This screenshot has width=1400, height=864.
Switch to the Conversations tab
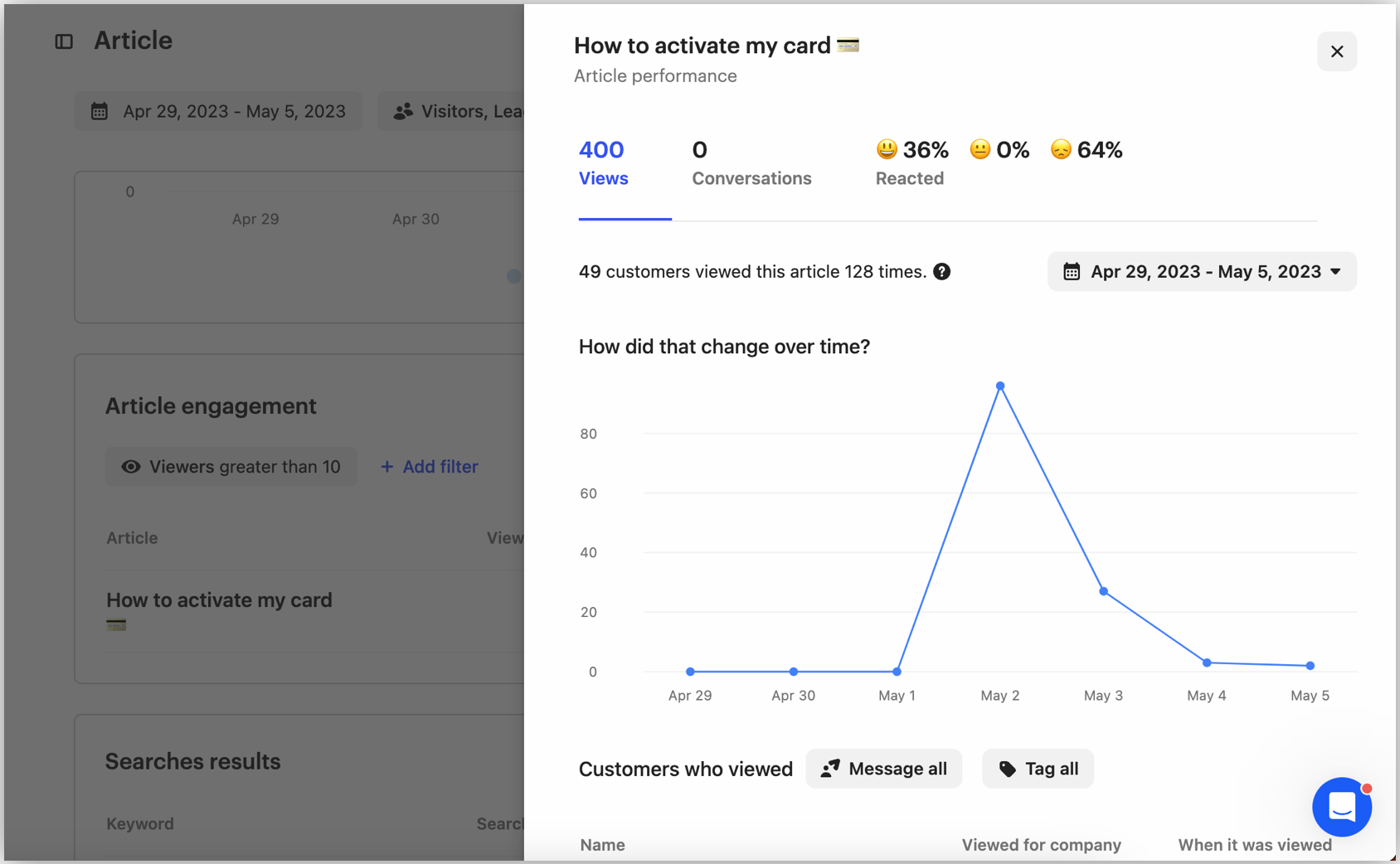click(751, 163)
